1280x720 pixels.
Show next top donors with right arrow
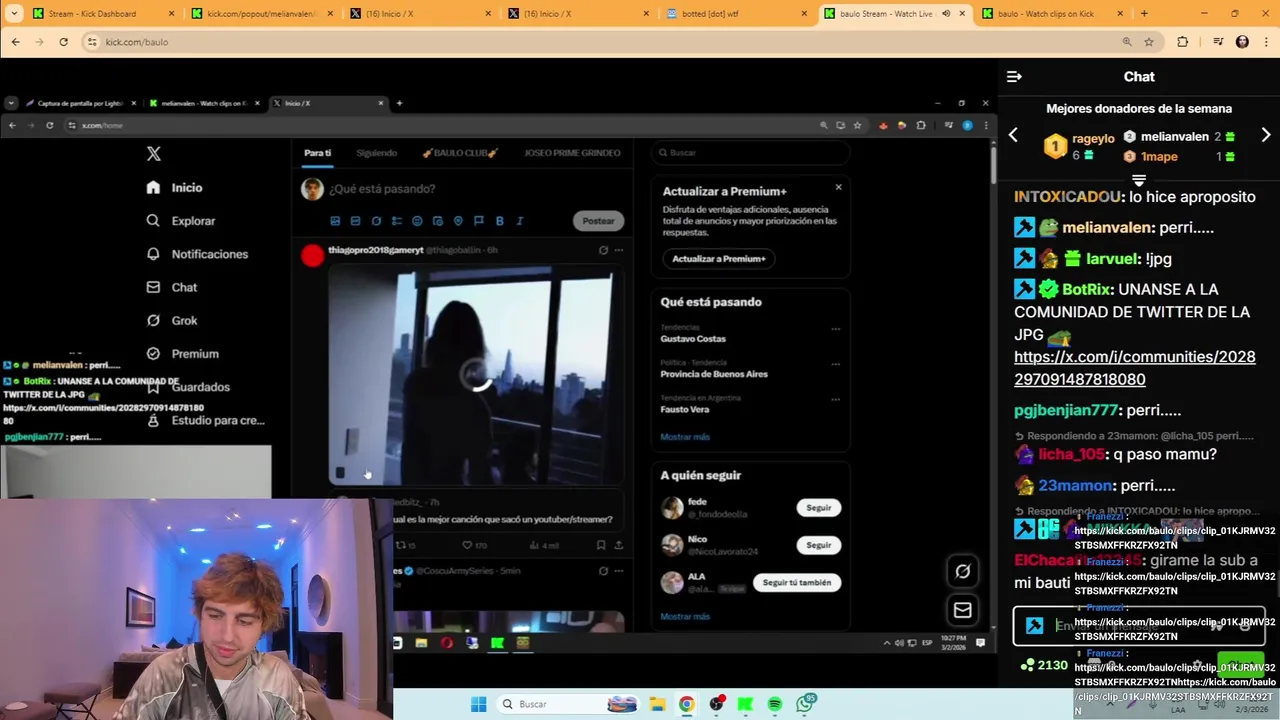tap(1265, 135)
